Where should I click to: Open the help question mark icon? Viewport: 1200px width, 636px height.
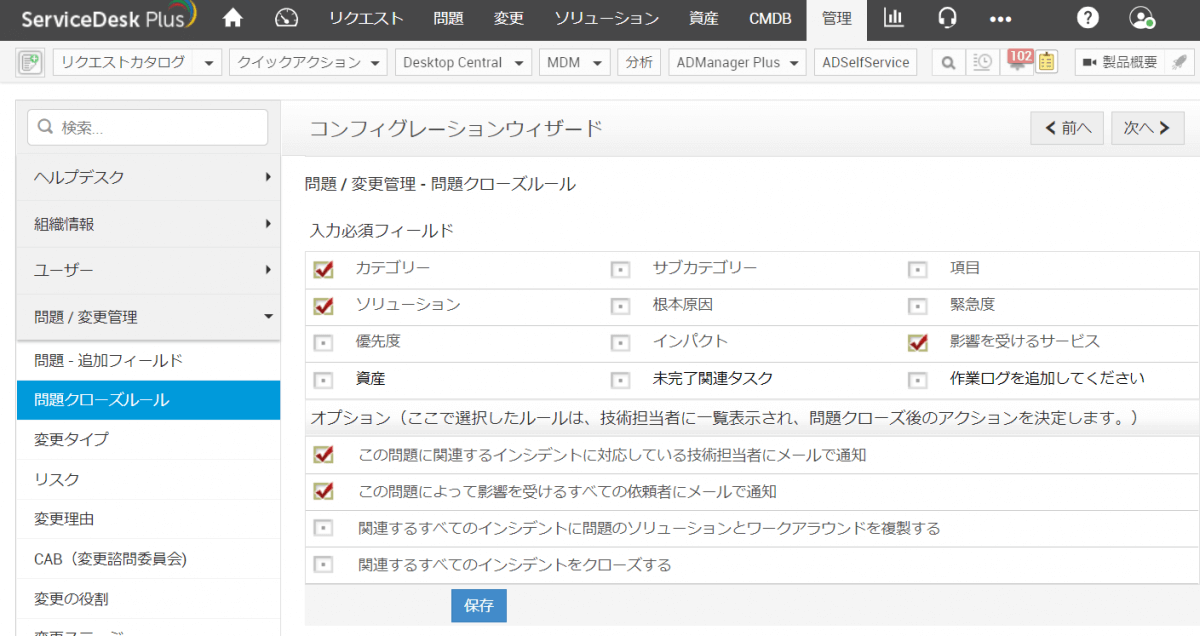(x=1088, y=18)
